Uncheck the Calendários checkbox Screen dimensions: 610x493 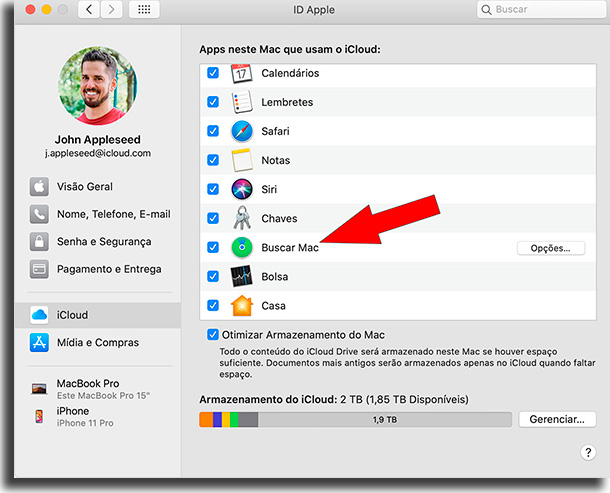tap(213, 73)
